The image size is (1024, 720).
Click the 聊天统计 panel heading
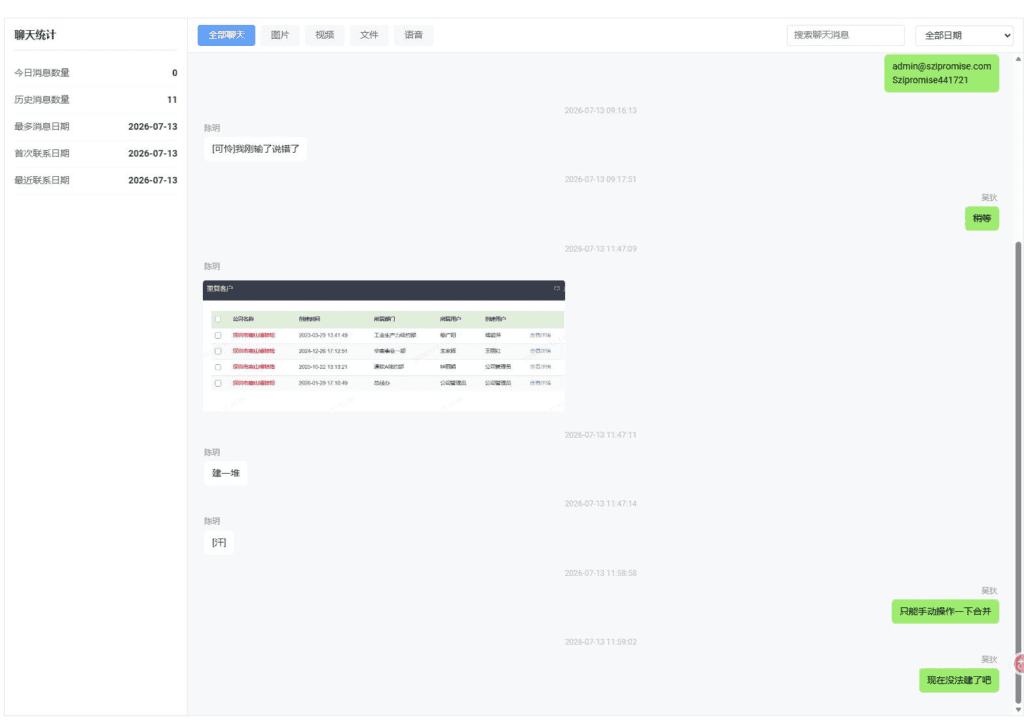pos(35,35)
